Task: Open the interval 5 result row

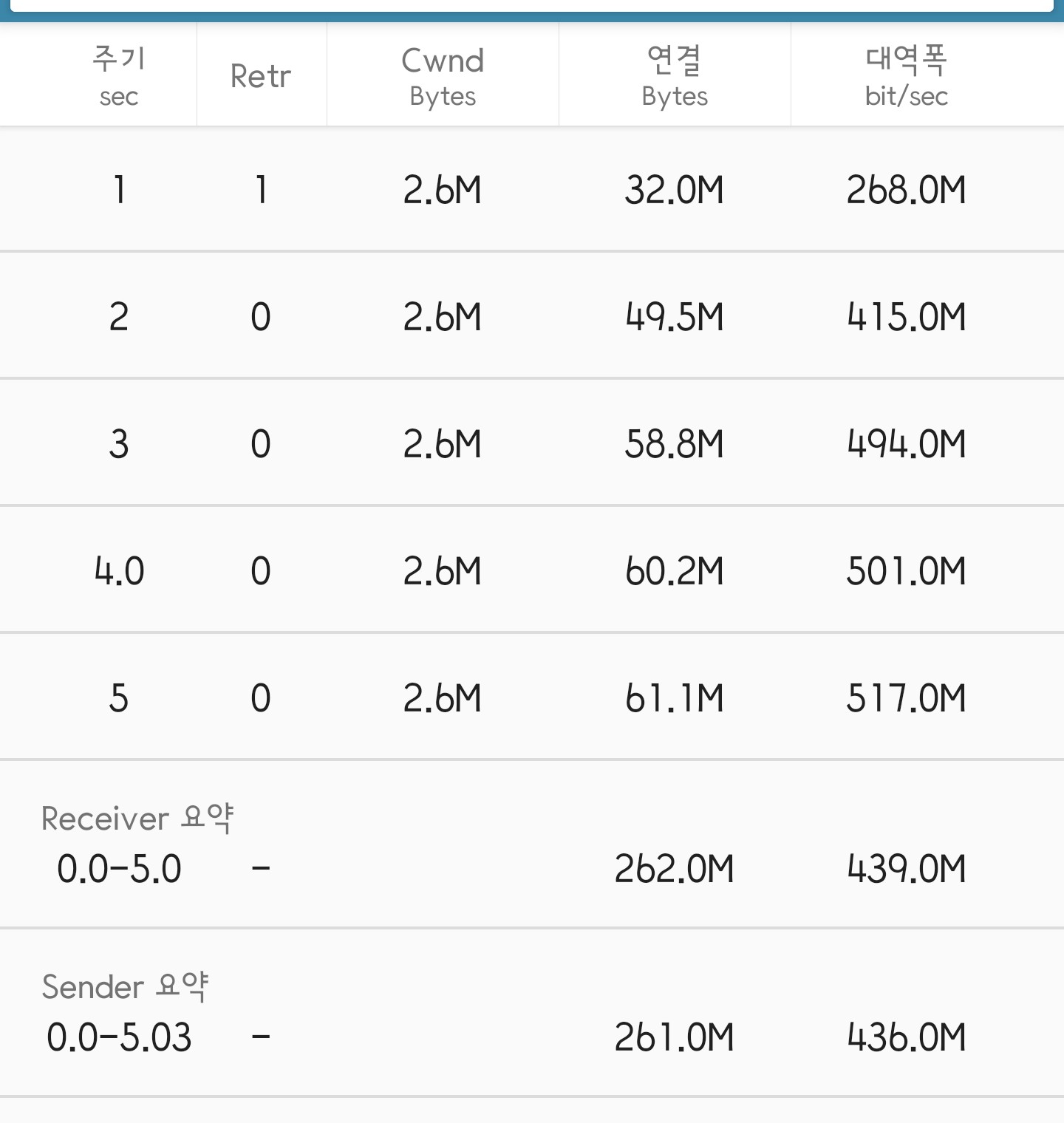Action: click(532, 697)
